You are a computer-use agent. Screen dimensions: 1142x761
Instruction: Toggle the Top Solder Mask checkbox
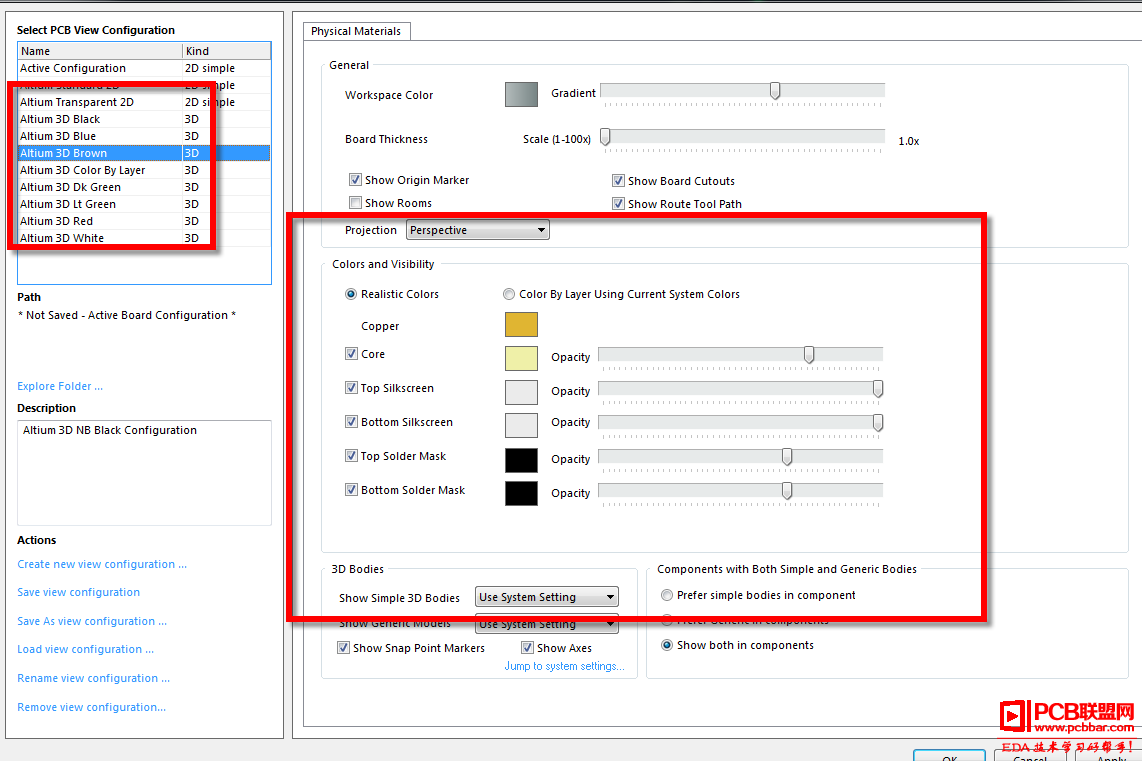[x=351, y=456]
